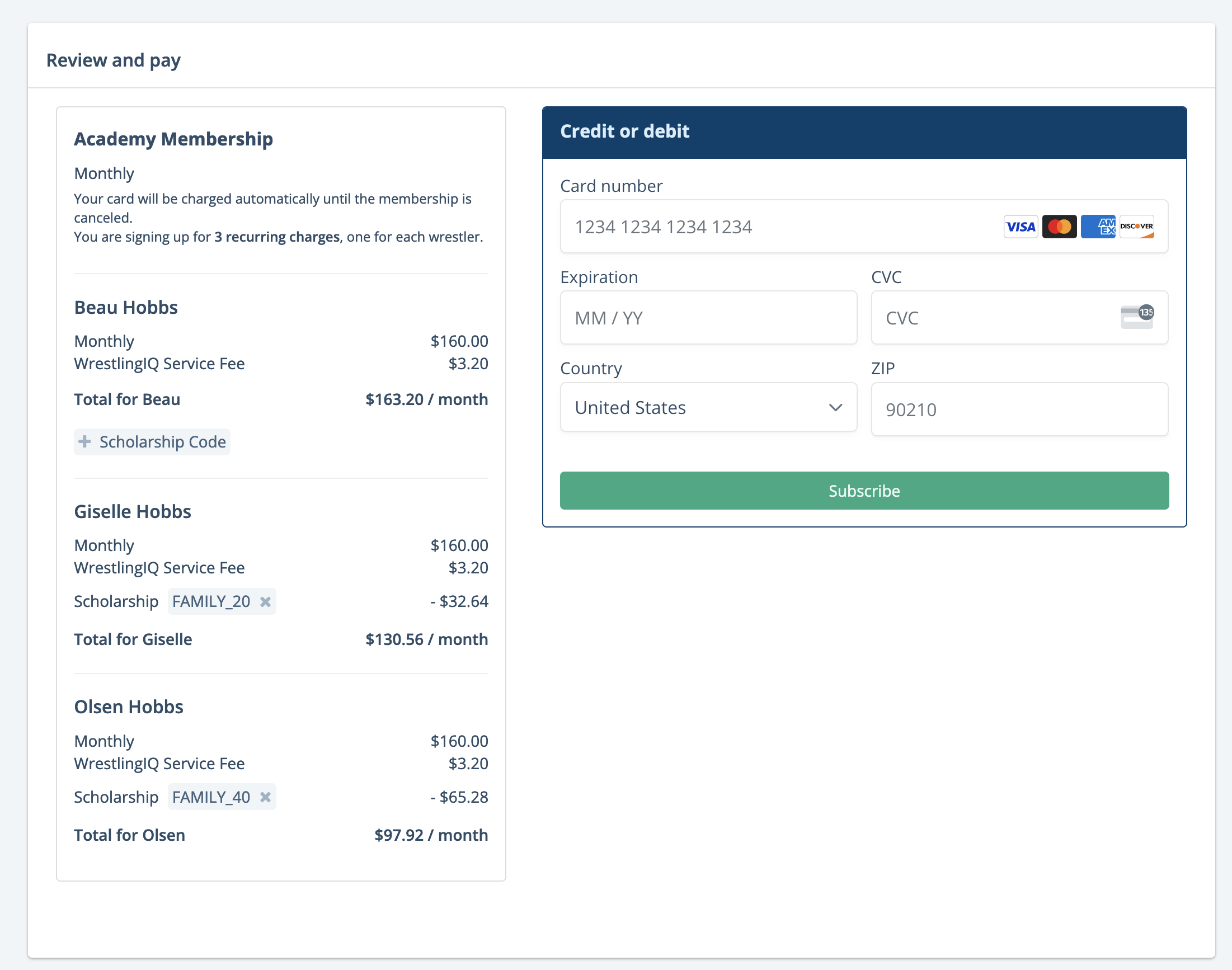The image size is (1232, 970).
Task: Click the Subscribe button
Action: tap(864, 491)
